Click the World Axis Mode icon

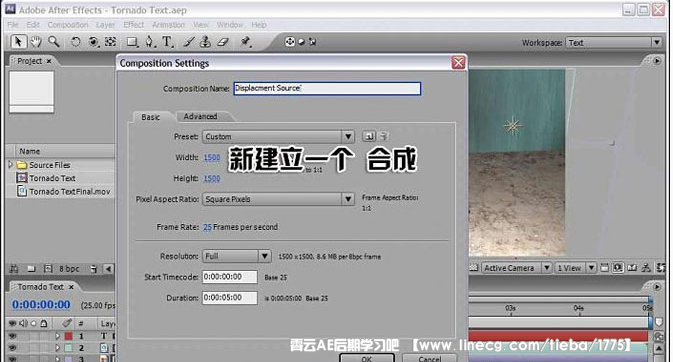[302, 42]
